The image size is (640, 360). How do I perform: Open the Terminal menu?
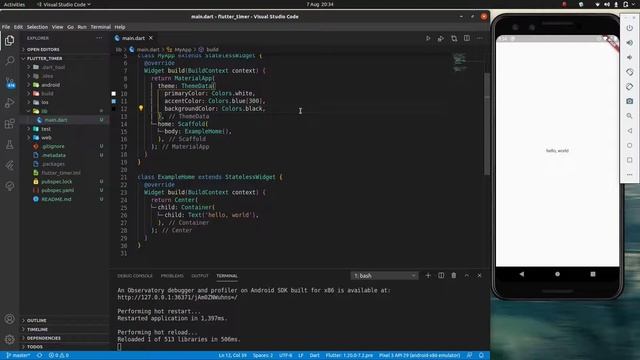[100, 27]
